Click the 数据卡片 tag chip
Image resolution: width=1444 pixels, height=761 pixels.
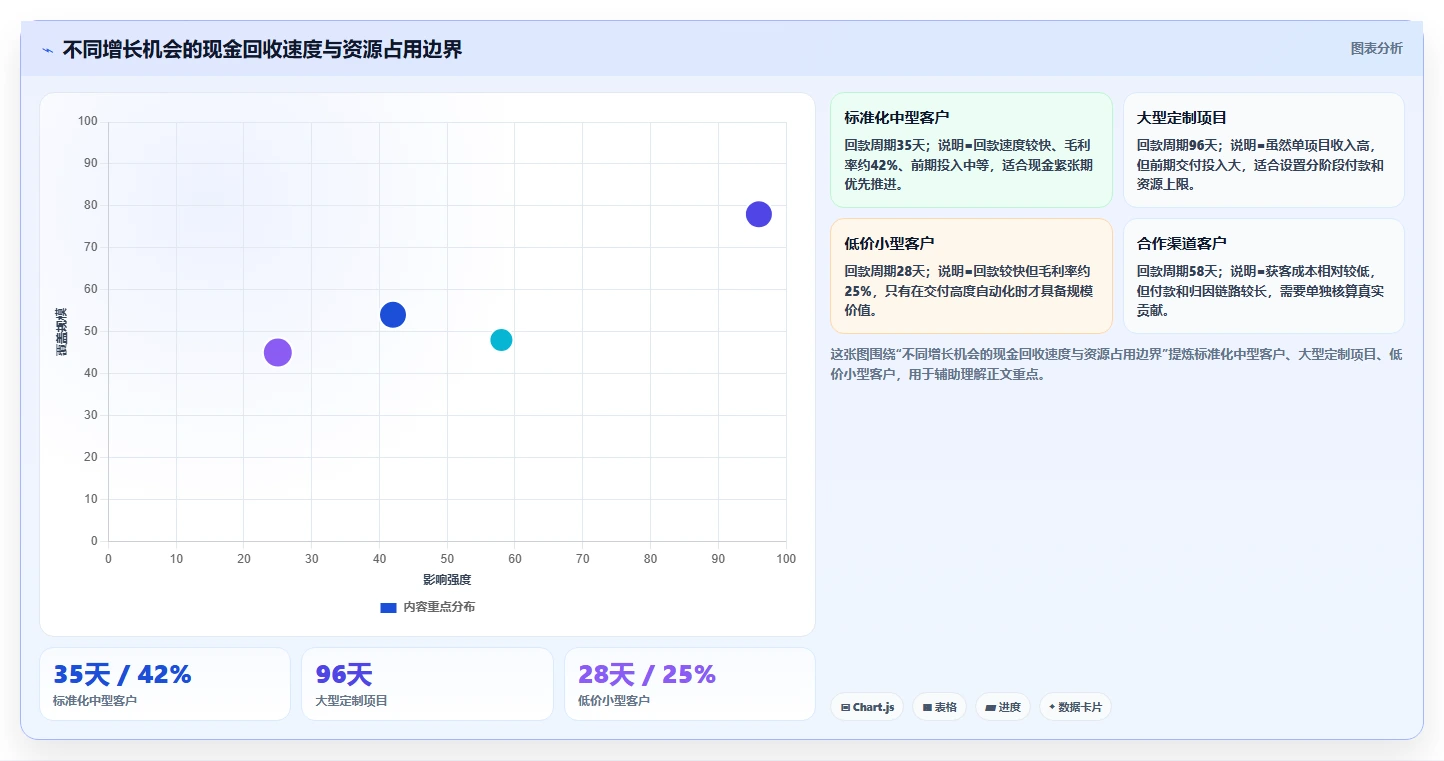click(1075, 707)
